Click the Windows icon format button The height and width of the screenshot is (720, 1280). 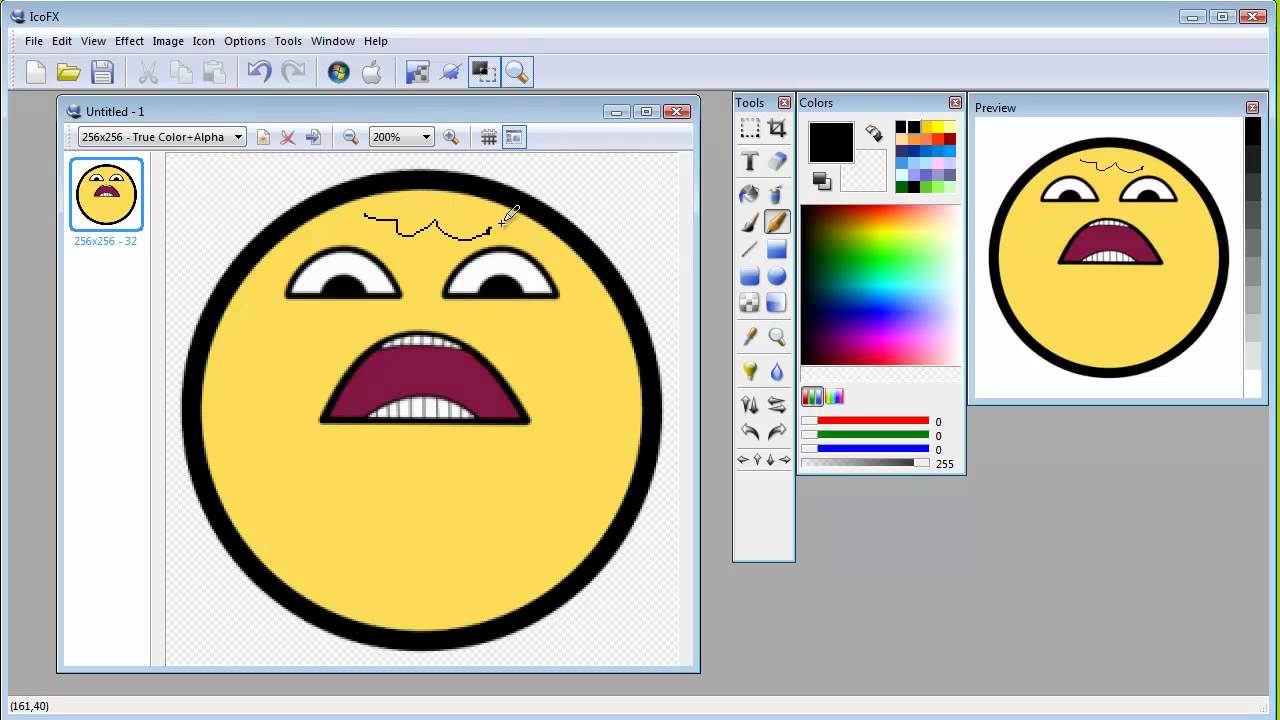(338, 71)
